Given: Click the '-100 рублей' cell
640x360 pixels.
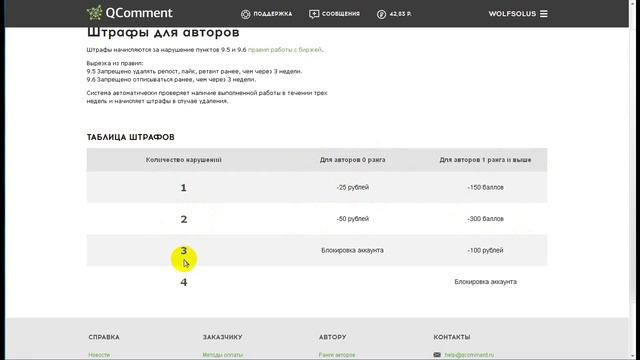Looking at the screenshot, I should [x=485, y=250].
